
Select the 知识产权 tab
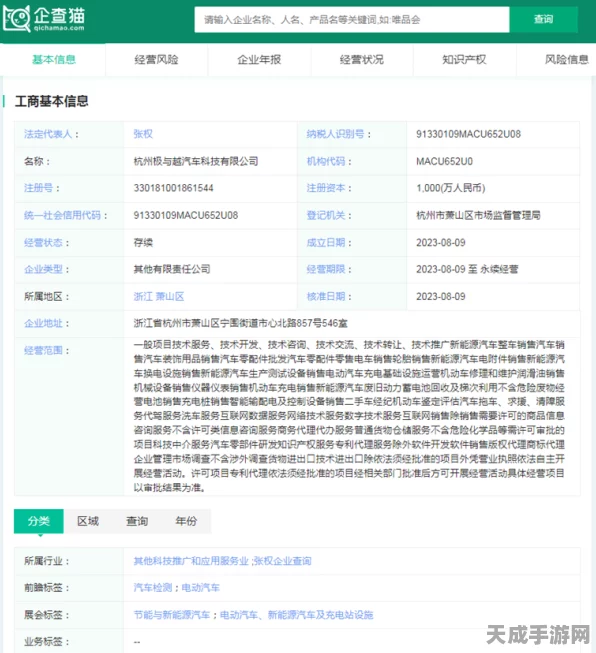(x=464, y=60)
